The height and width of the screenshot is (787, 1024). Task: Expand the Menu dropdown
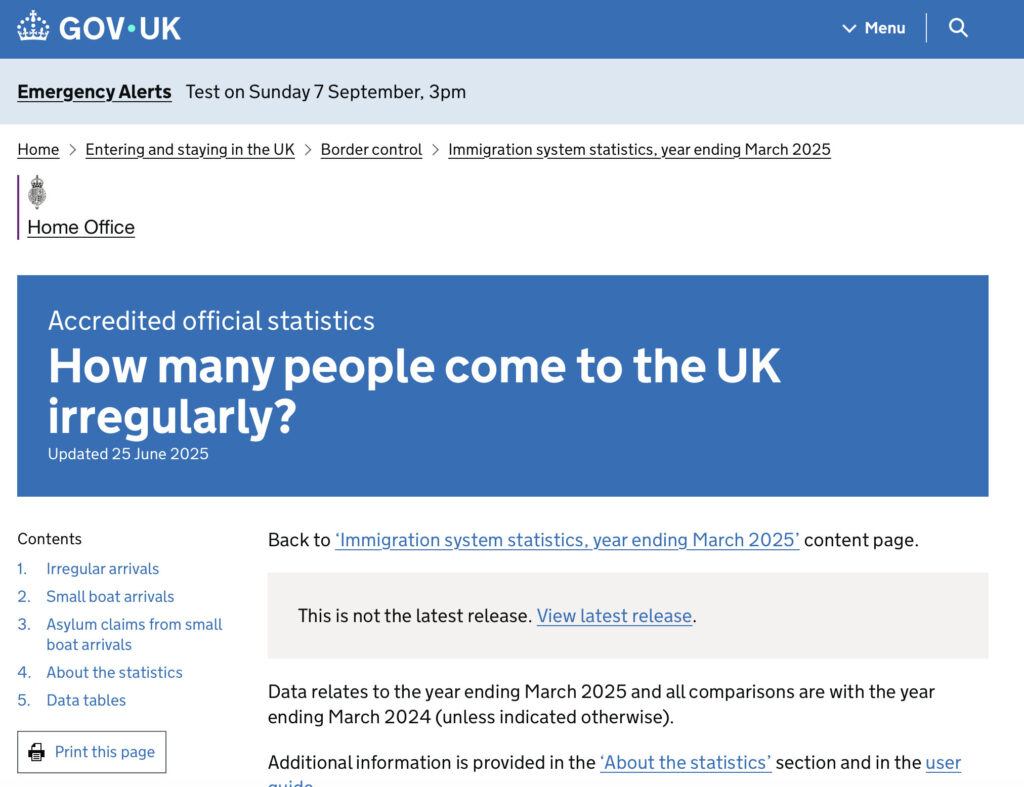click(874, 28)
